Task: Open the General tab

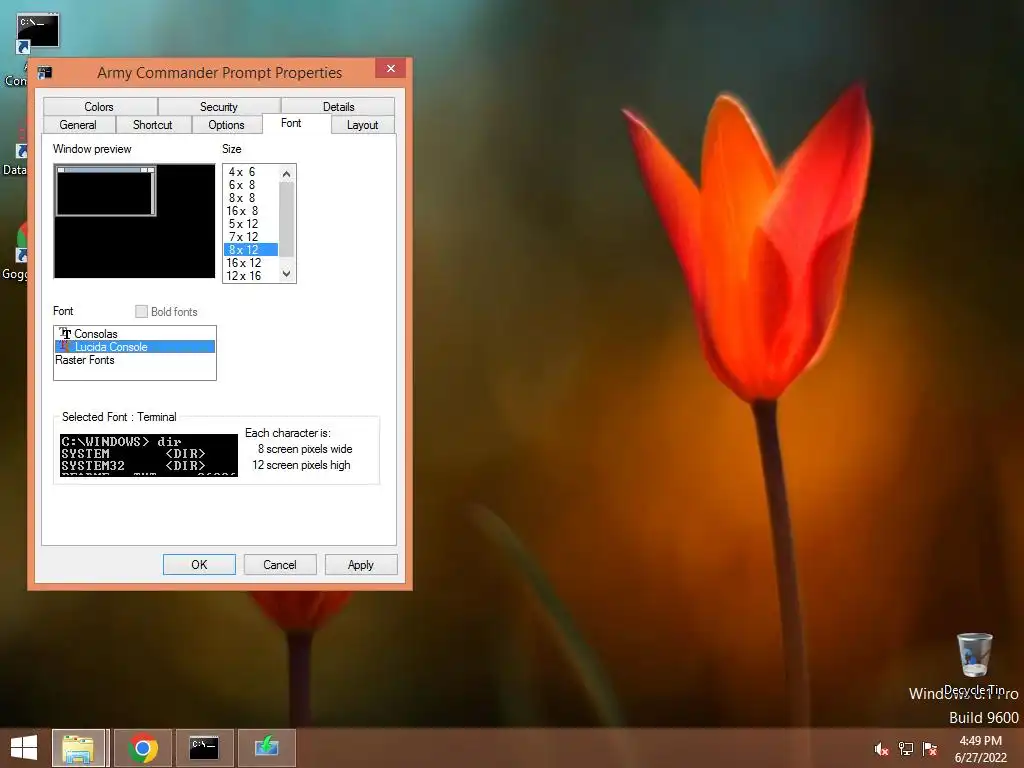Action: point(78,125)
